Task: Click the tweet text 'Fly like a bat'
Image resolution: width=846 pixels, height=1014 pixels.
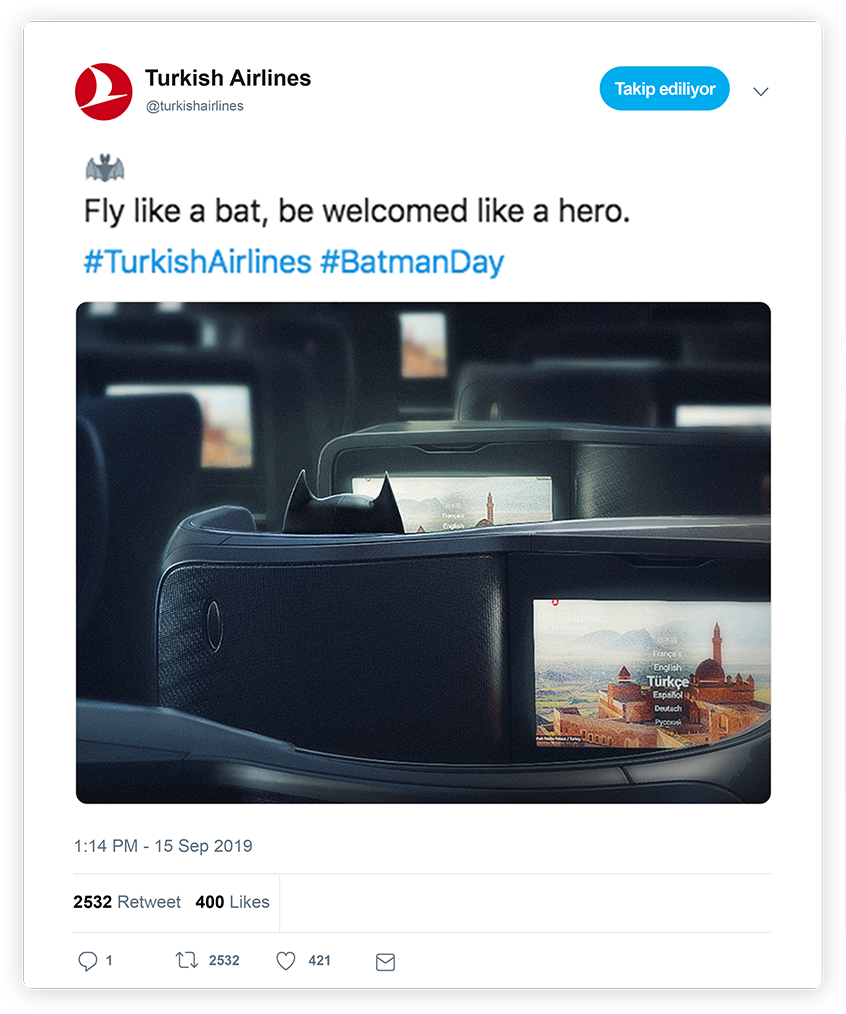Action: [176, 211]
